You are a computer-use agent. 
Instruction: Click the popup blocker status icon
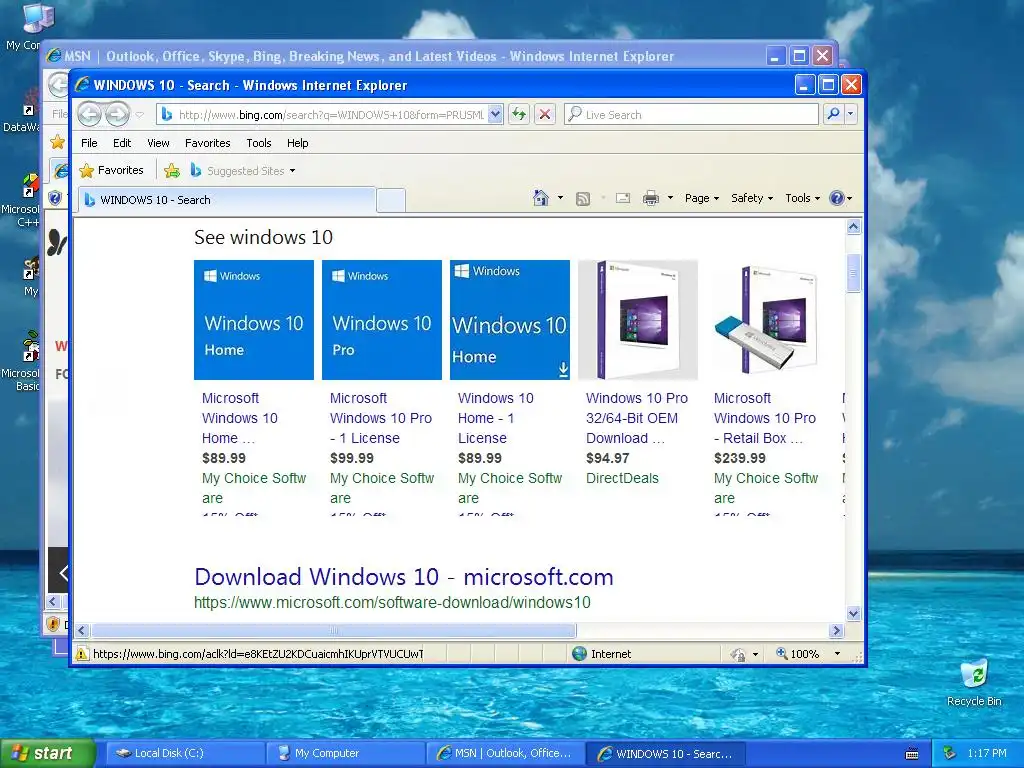[737, 654]
